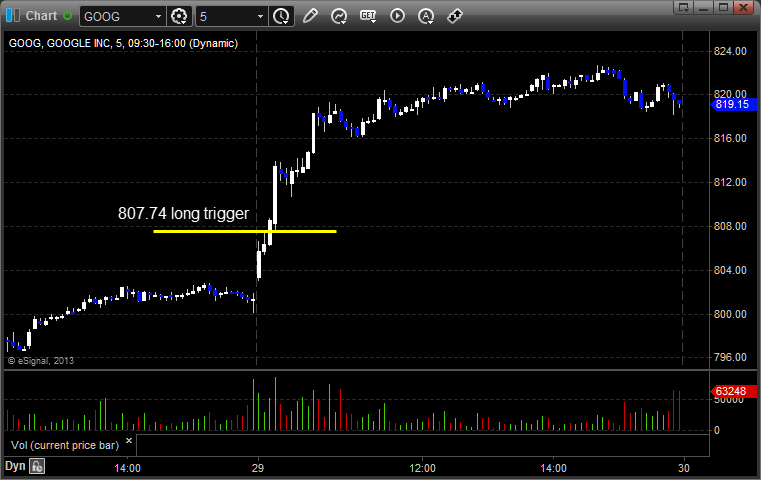Minimize the chart window
Screen dimensions: 761x480
704,7
